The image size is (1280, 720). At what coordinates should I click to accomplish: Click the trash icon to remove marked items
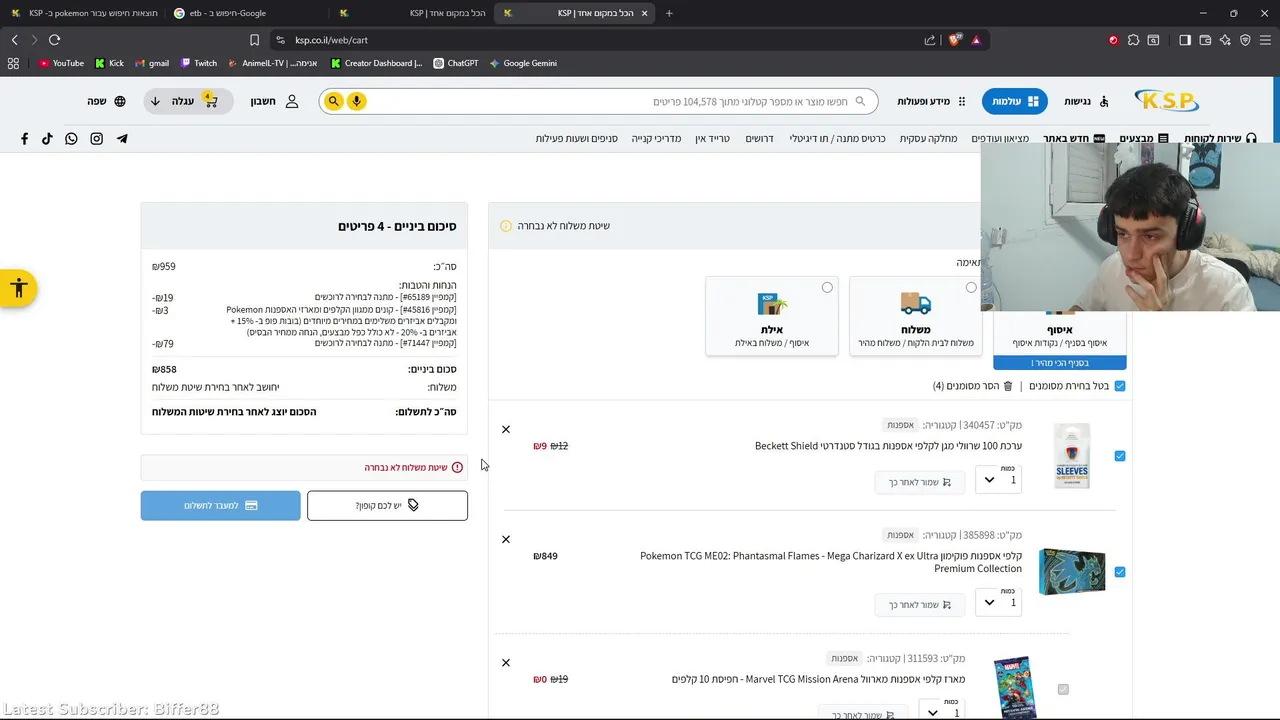pos(1007,386)
